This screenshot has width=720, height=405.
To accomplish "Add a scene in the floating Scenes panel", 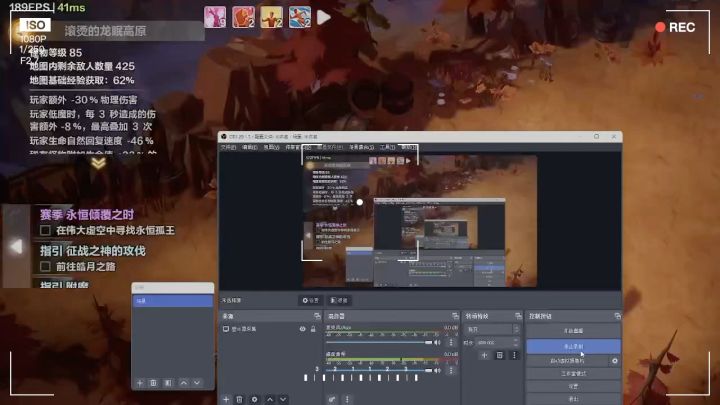I will coord(140,382).
